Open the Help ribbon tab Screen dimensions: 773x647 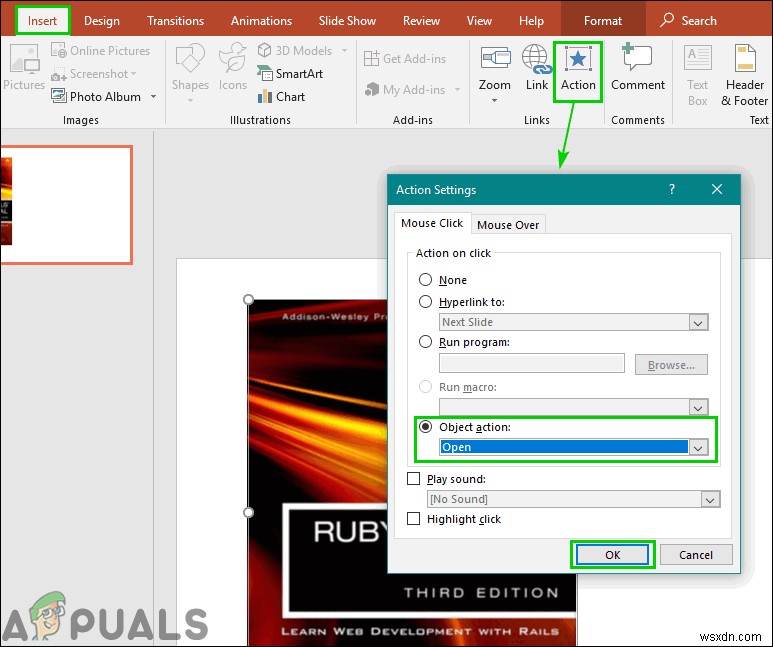pyautogui.click(x=531, y=21)
